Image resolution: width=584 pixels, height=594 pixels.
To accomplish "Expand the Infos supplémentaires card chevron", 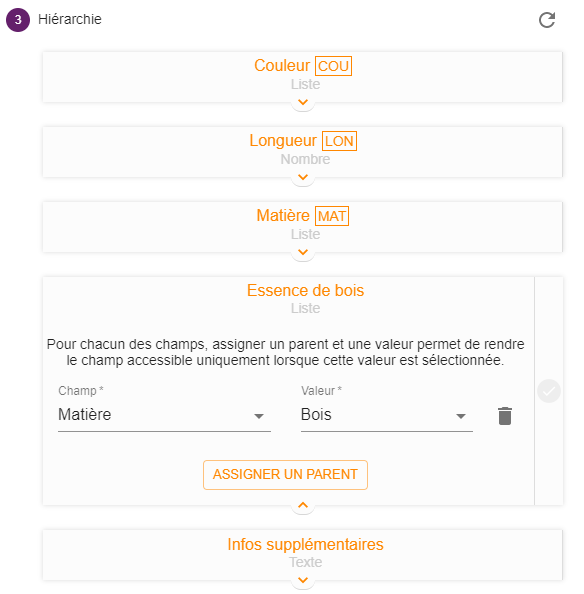I will 303,580.
